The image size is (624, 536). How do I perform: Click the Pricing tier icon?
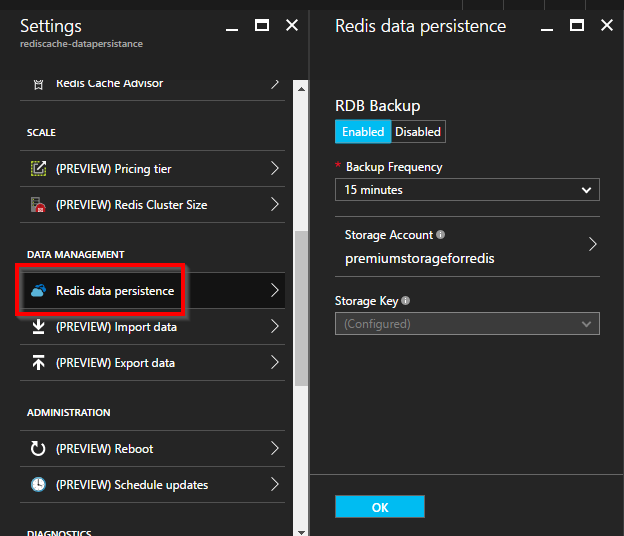click(39, 169)
